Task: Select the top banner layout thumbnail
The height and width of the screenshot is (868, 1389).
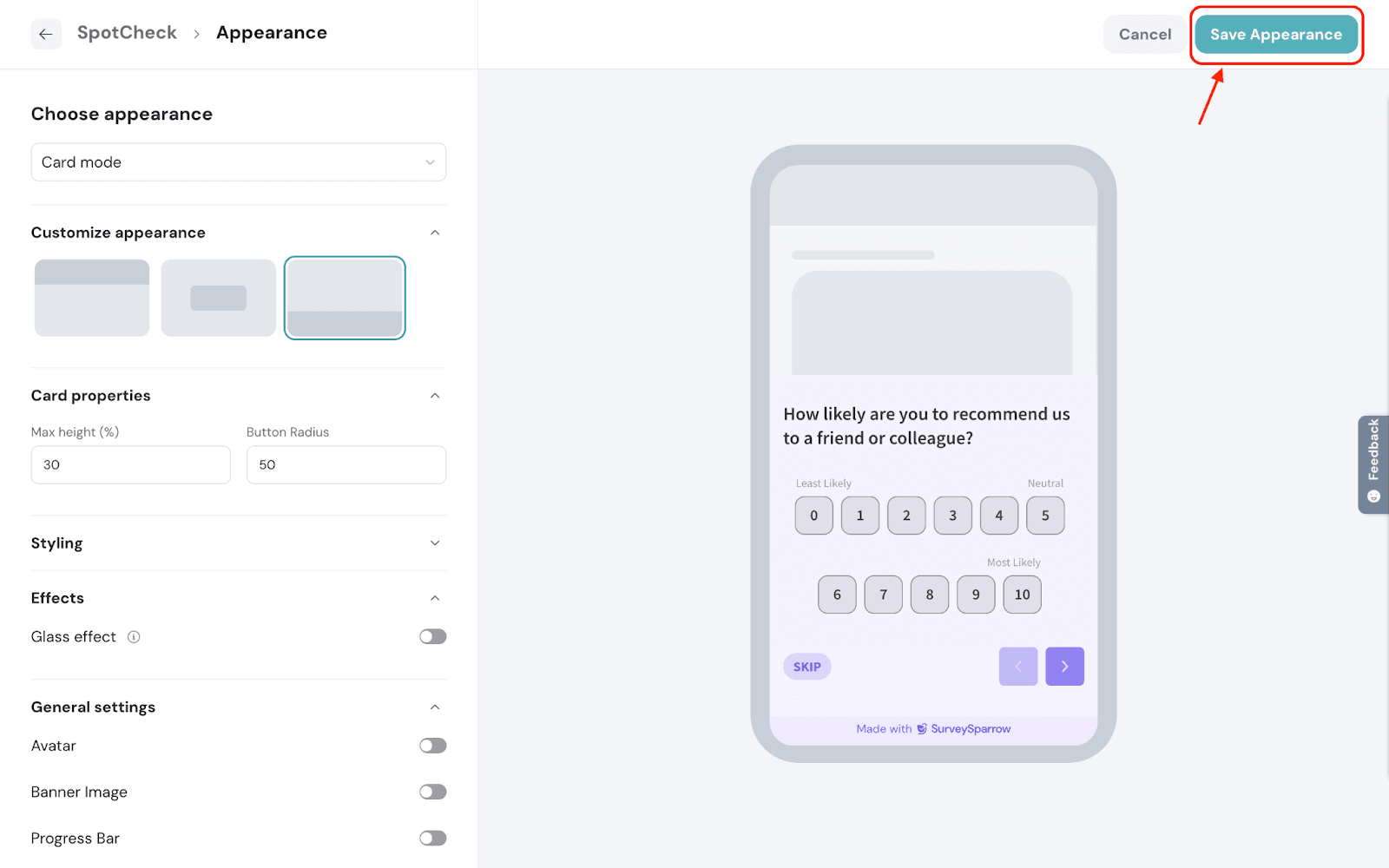Action: point(92,298)
